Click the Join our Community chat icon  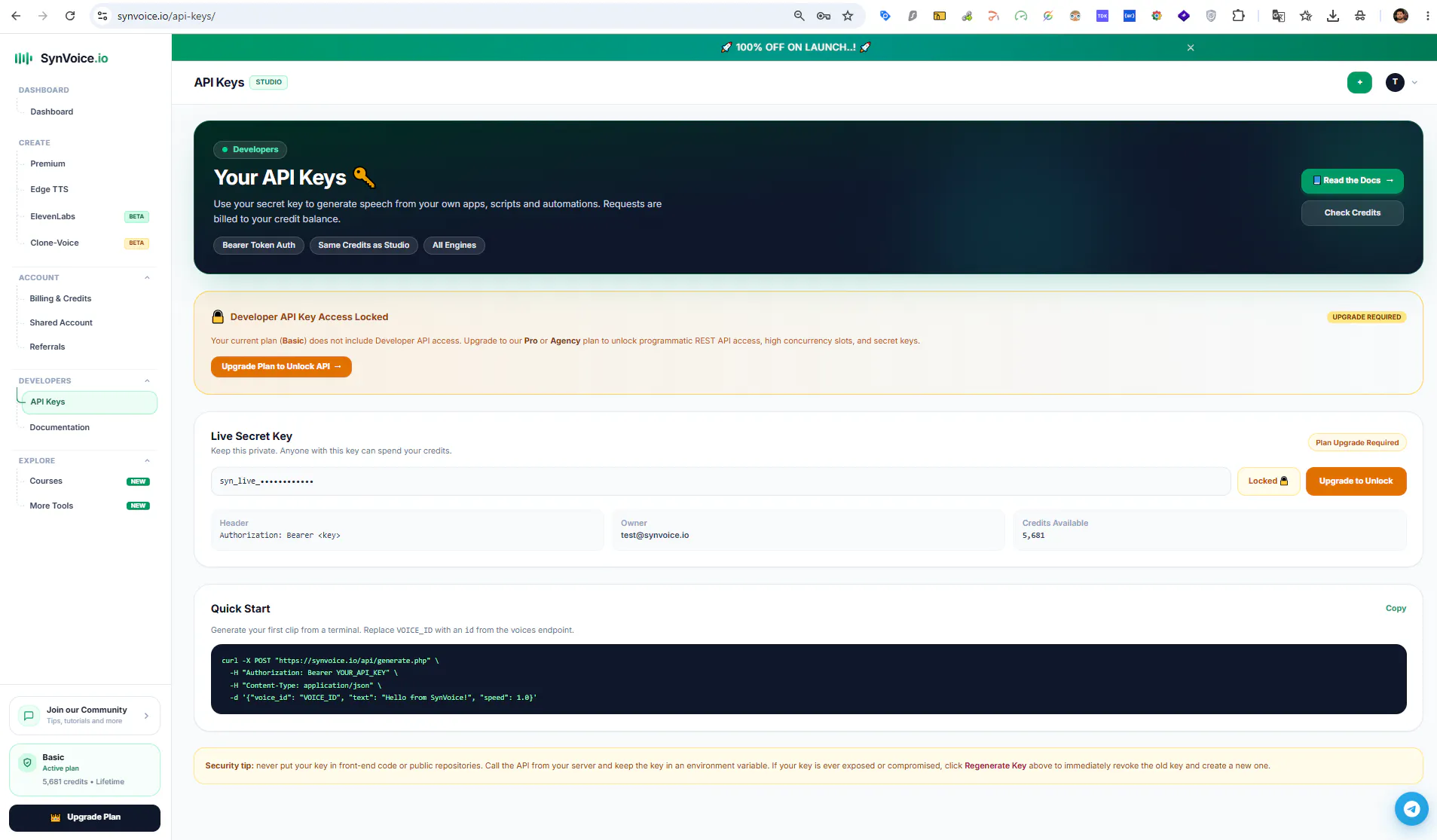pos(29,716)
